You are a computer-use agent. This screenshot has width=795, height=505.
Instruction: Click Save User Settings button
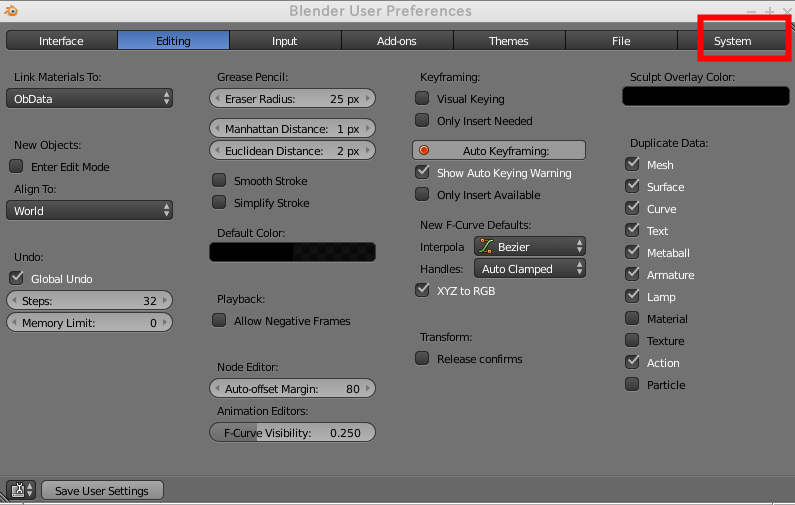(102, 490)
